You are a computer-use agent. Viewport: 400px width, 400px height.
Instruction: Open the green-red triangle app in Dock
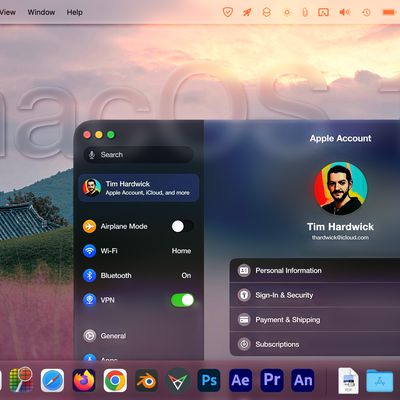[178, 380]
